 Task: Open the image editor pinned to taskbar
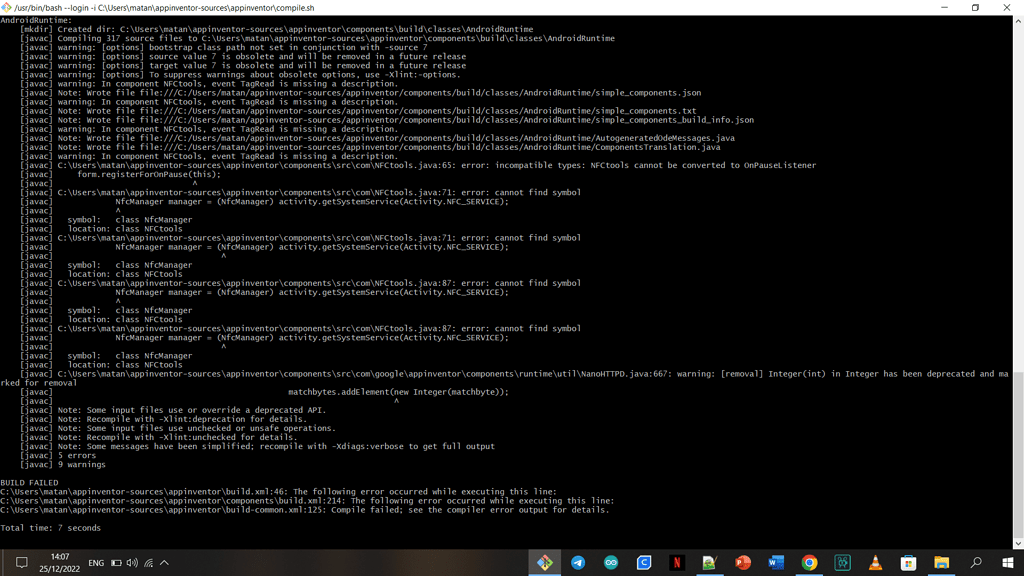pos(710,561)
